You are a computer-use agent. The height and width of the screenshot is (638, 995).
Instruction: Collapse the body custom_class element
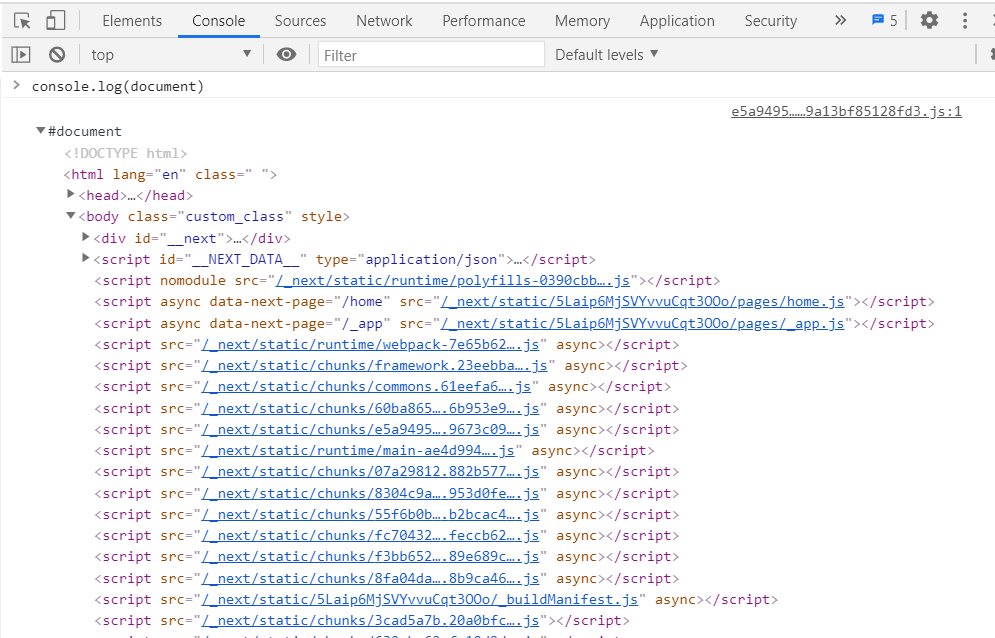[71, 216]
